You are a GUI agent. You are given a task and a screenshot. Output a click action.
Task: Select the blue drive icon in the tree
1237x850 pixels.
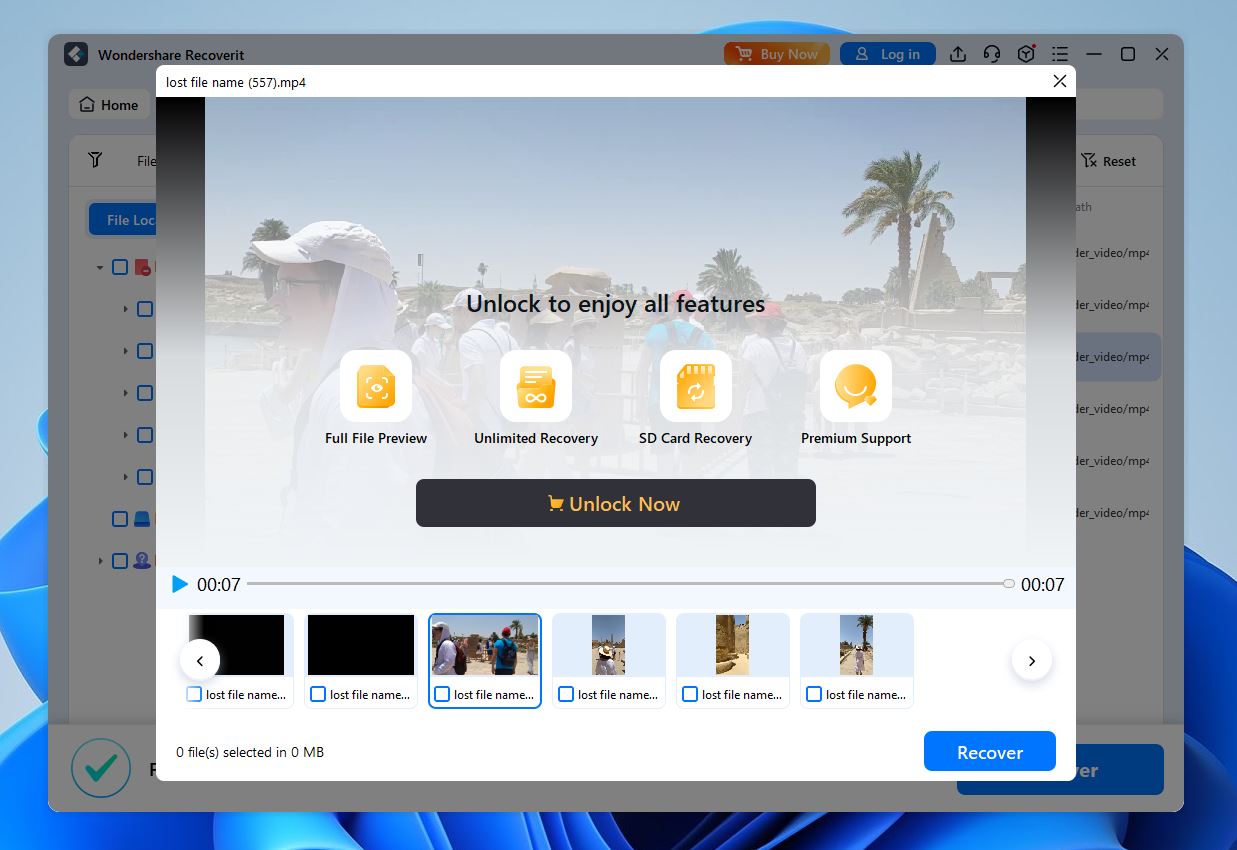pos(143,519)
